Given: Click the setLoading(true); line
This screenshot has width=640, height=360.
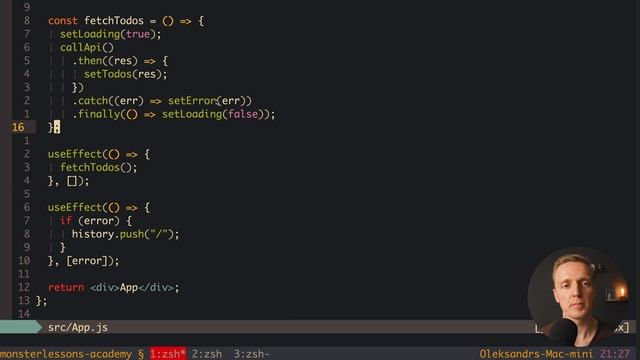Looking at the screenshot, I should [111, 34].
